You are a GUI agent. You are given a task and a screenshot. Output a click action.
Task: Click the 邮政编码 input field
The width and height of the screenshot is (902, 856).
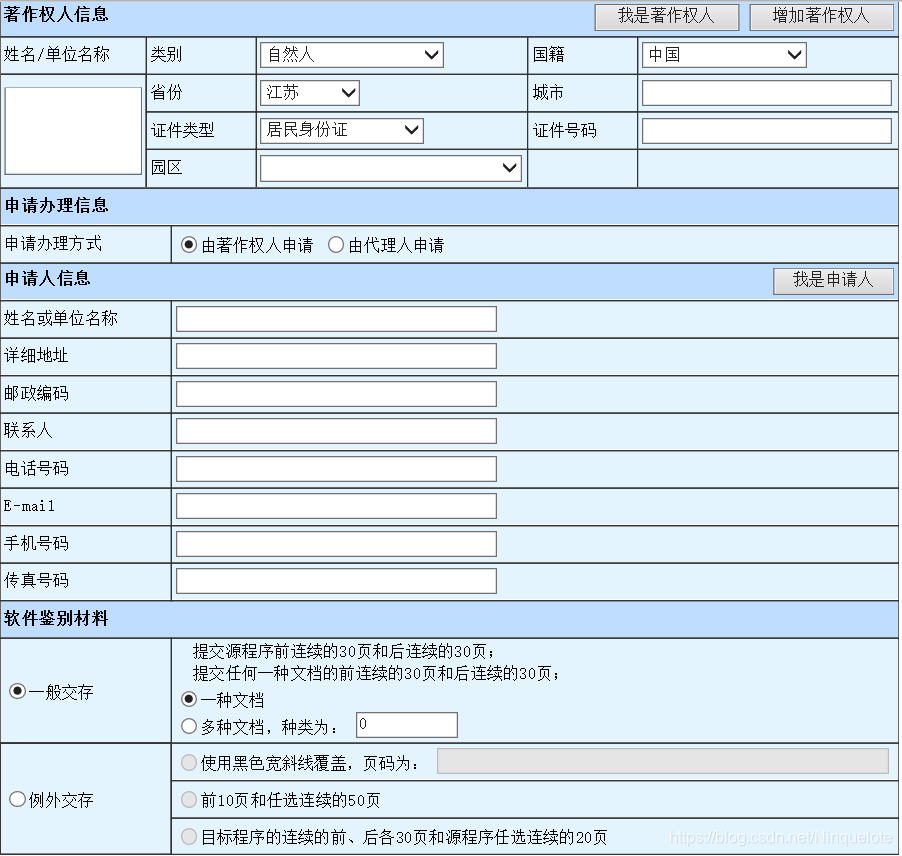click(335, 393)
